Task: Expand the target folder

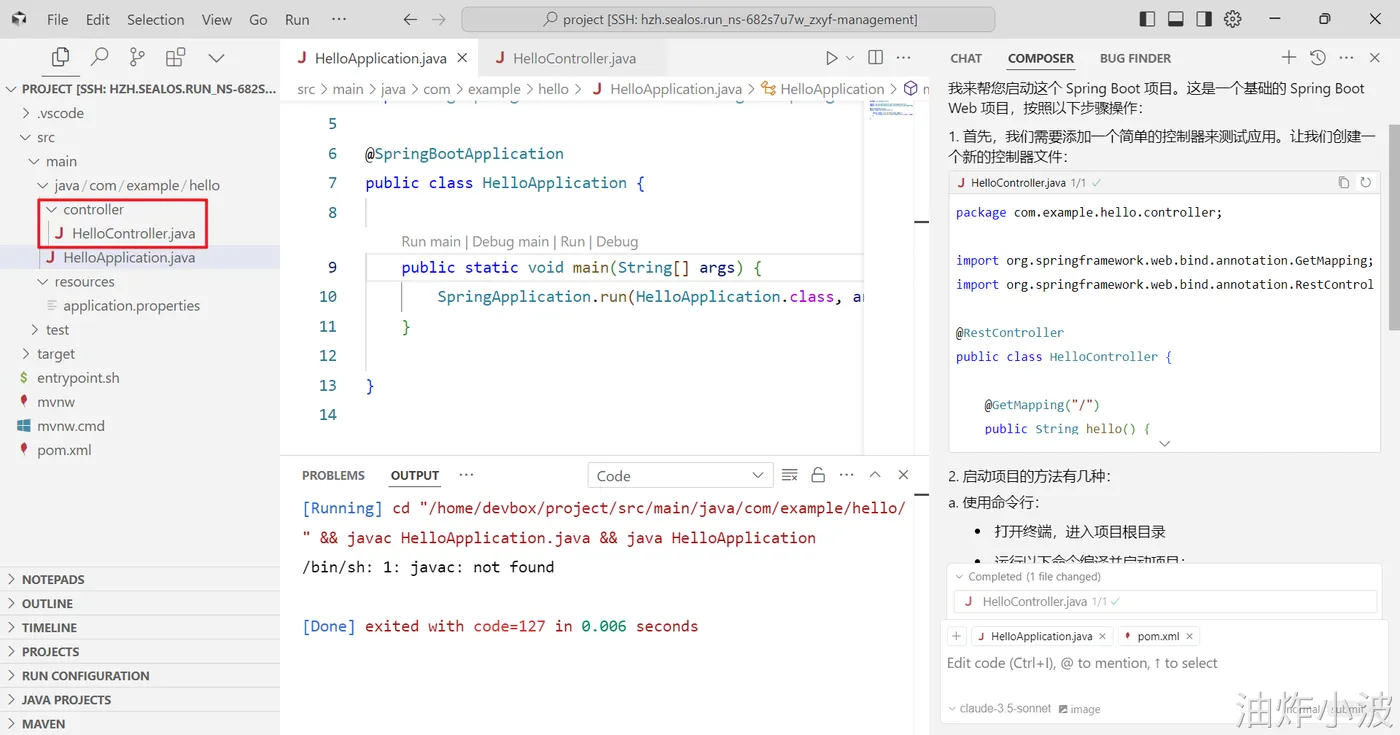Action: coord(56,354)
